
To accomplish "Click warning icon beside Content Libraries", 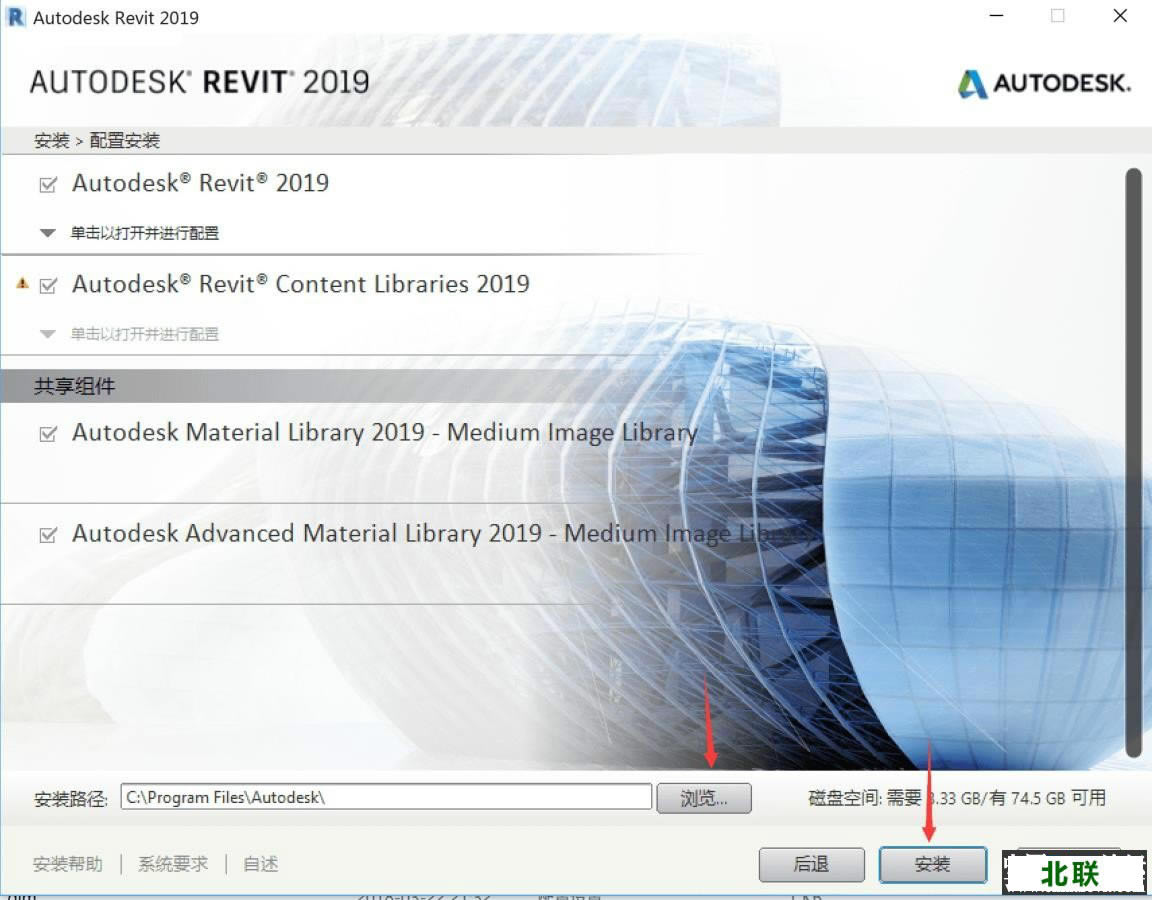I will (23, 284).
